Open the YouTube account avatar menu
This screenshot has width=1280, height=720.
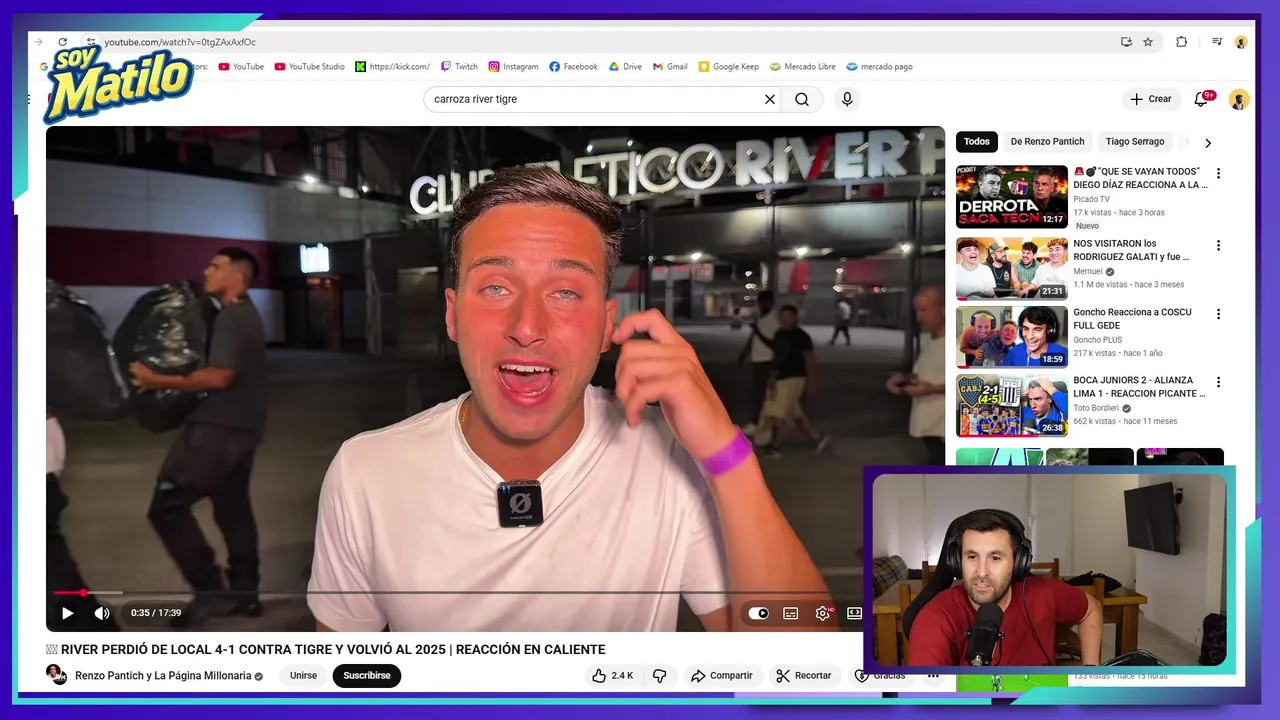1239,100
